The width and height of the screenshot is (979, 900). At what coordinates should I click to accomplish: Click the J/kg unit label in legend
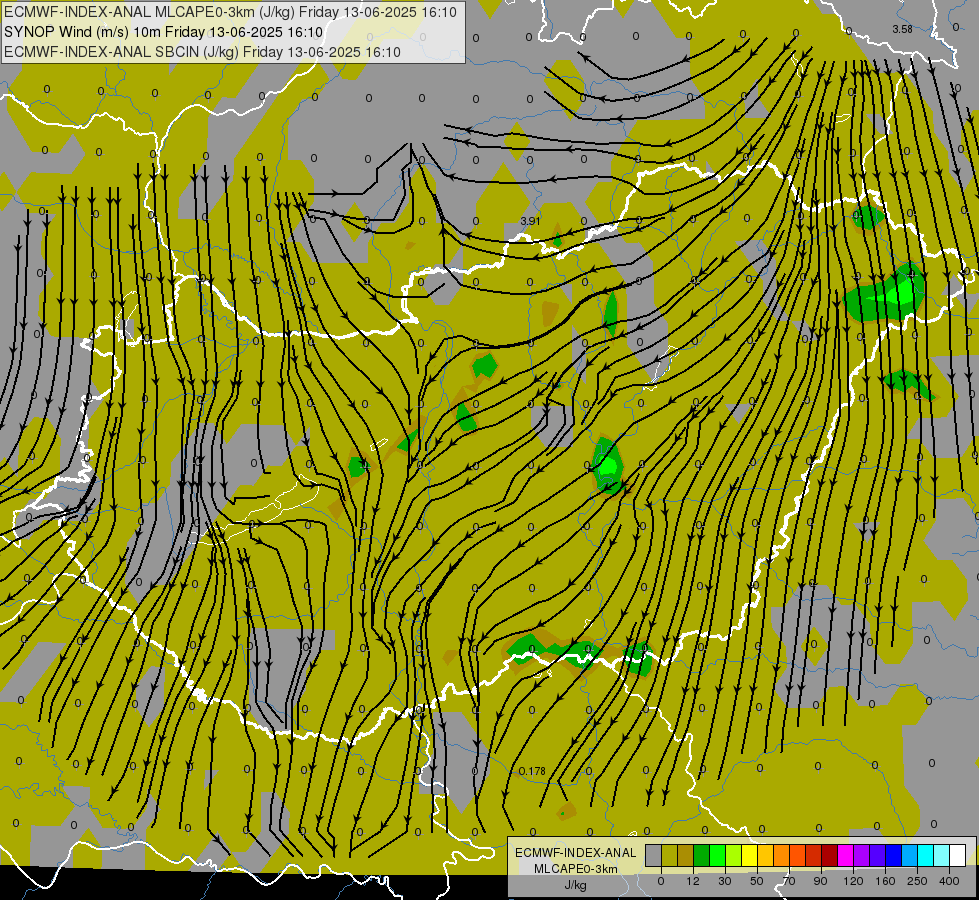tap(576, 885)
